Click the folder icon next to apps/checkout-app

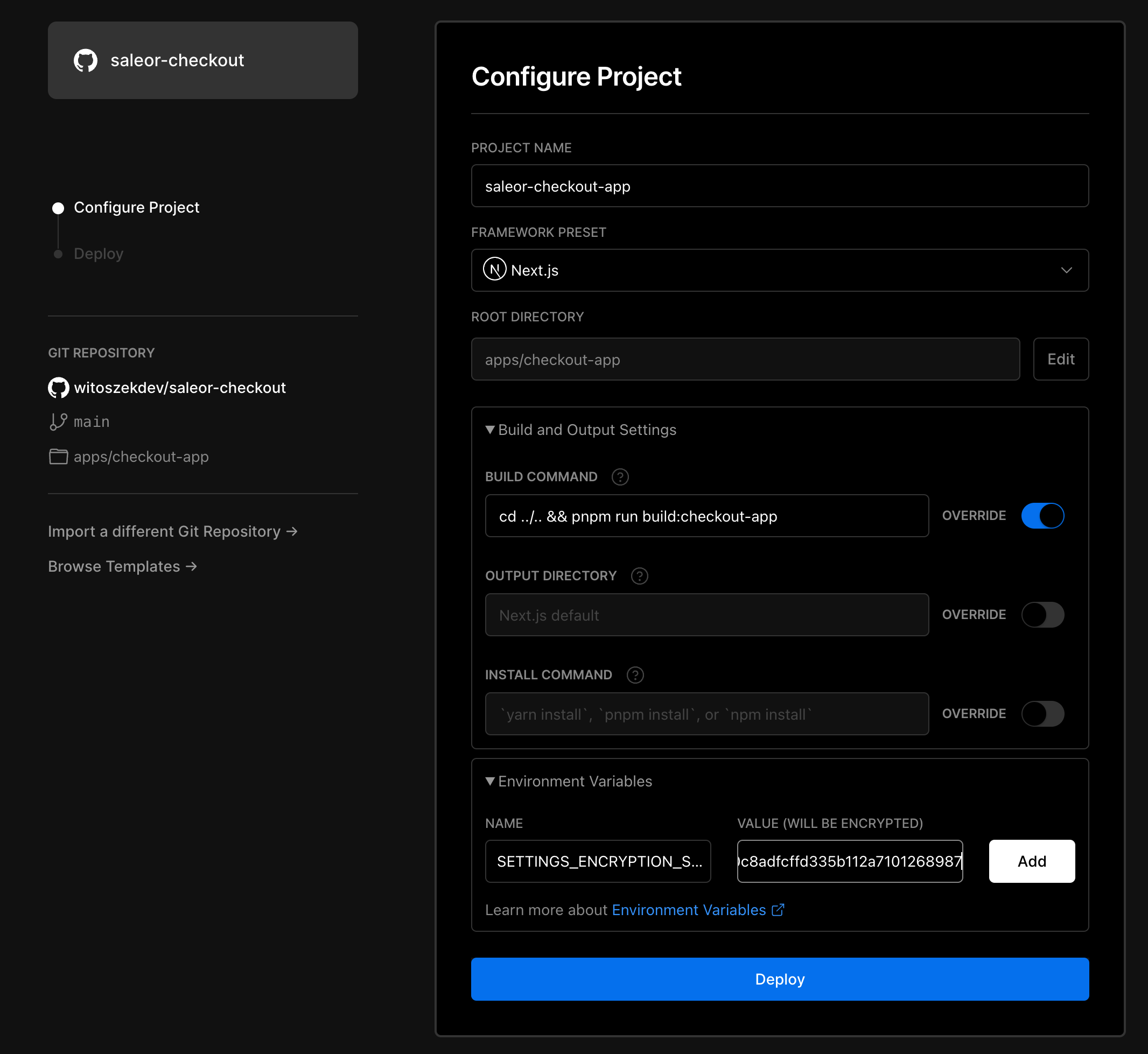tap(58, 457)
